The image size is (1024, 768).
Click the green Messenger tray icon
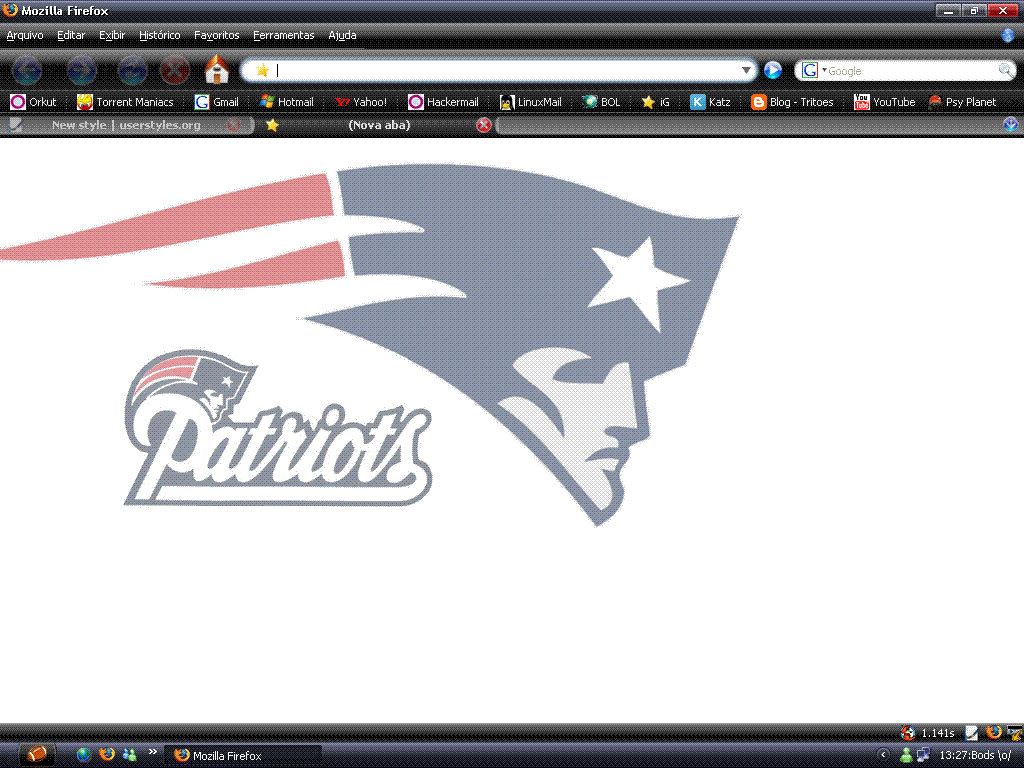[x=906, y=755]
